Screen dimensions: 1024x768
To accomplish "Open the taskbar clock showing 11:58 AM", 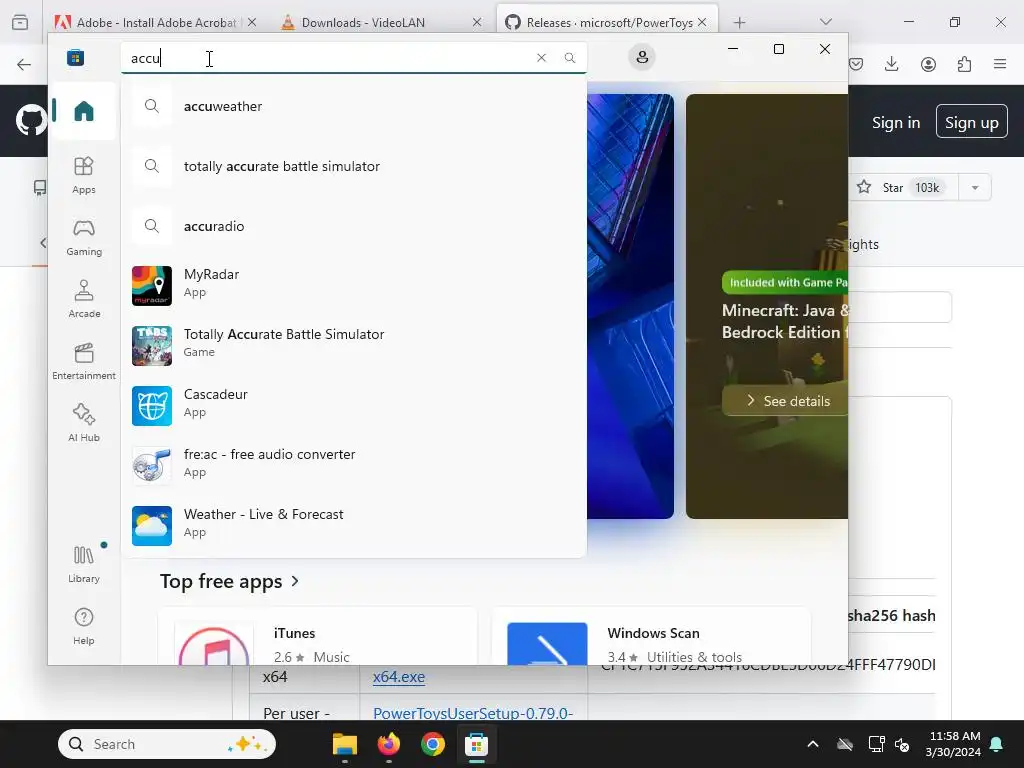I will [x=953, y=744].
